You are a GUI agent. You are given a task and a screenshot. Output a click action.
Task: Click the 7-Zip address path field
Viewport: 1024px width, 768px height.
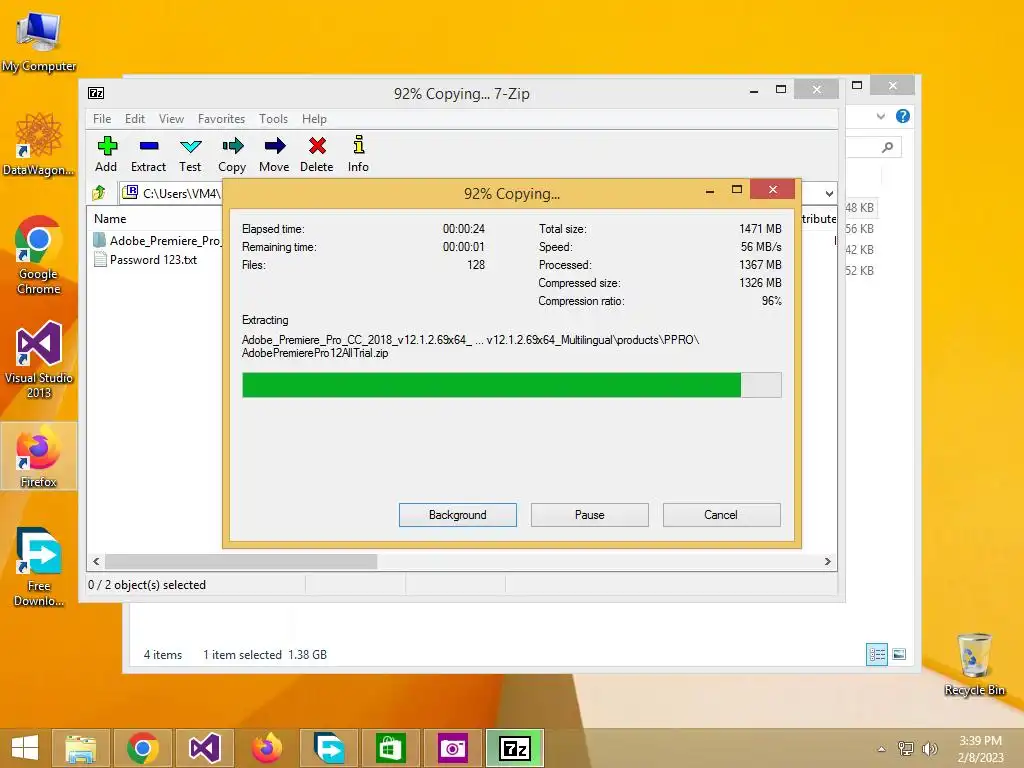tap(172, 193)
